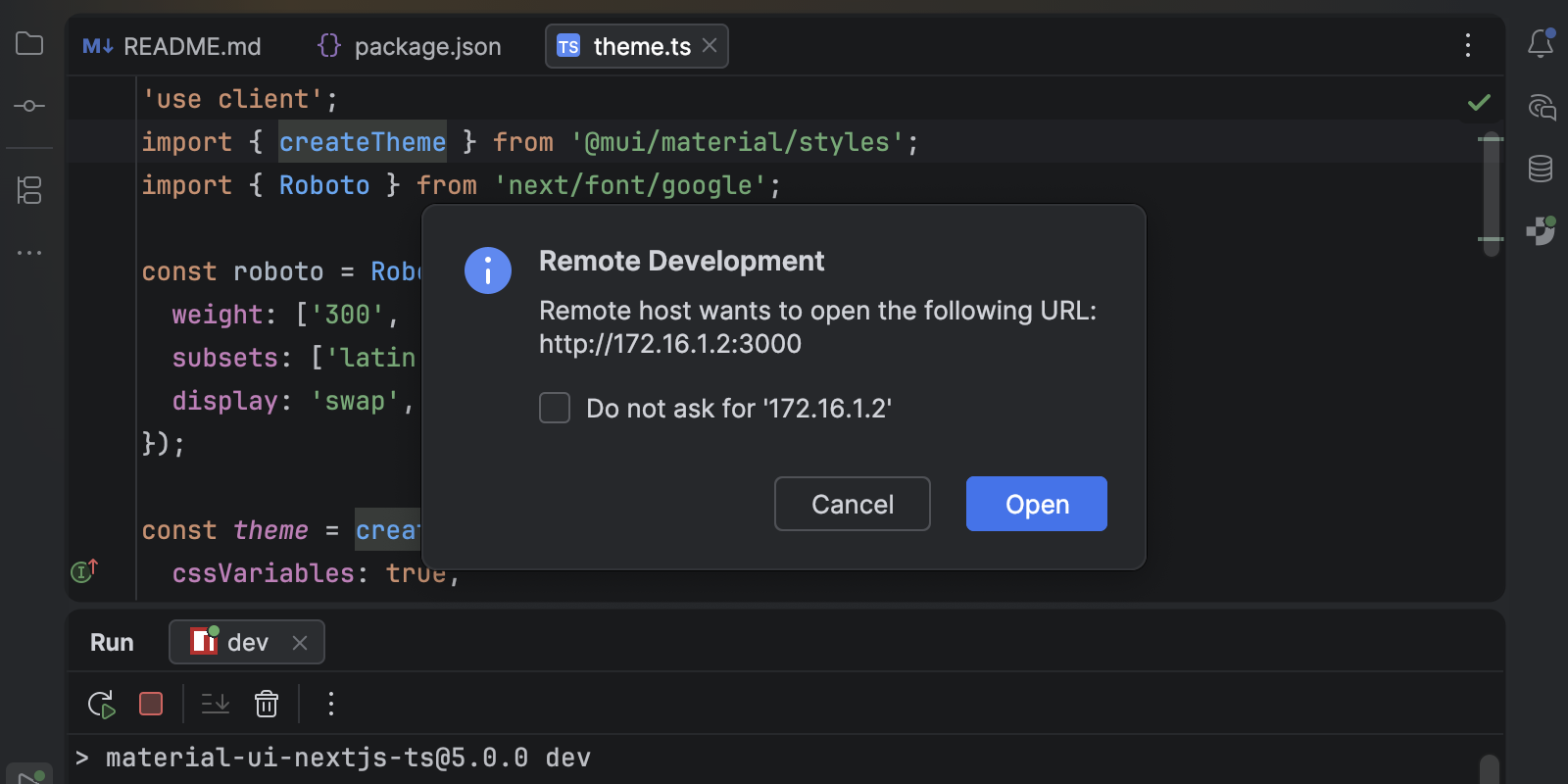
Task: Cancel the Remote Development dialog
Action: (x=852, y=504)
